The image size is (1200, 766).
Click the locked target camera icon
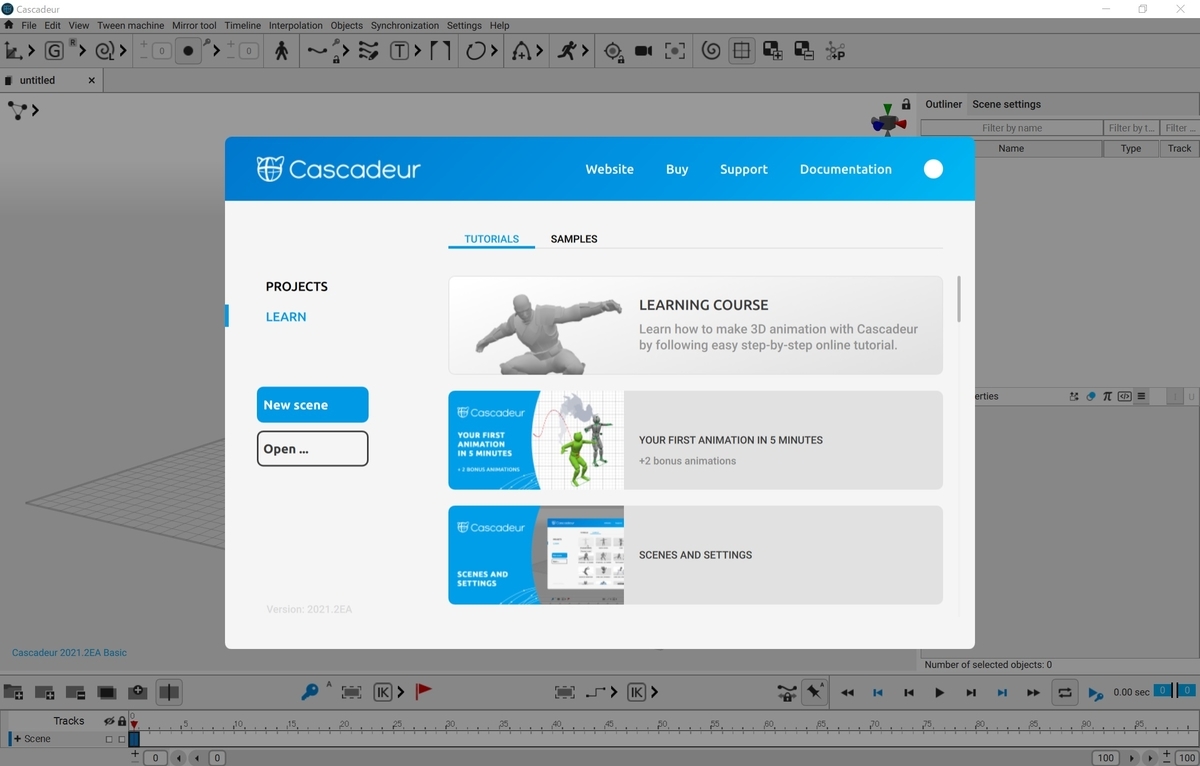point(614,51)
